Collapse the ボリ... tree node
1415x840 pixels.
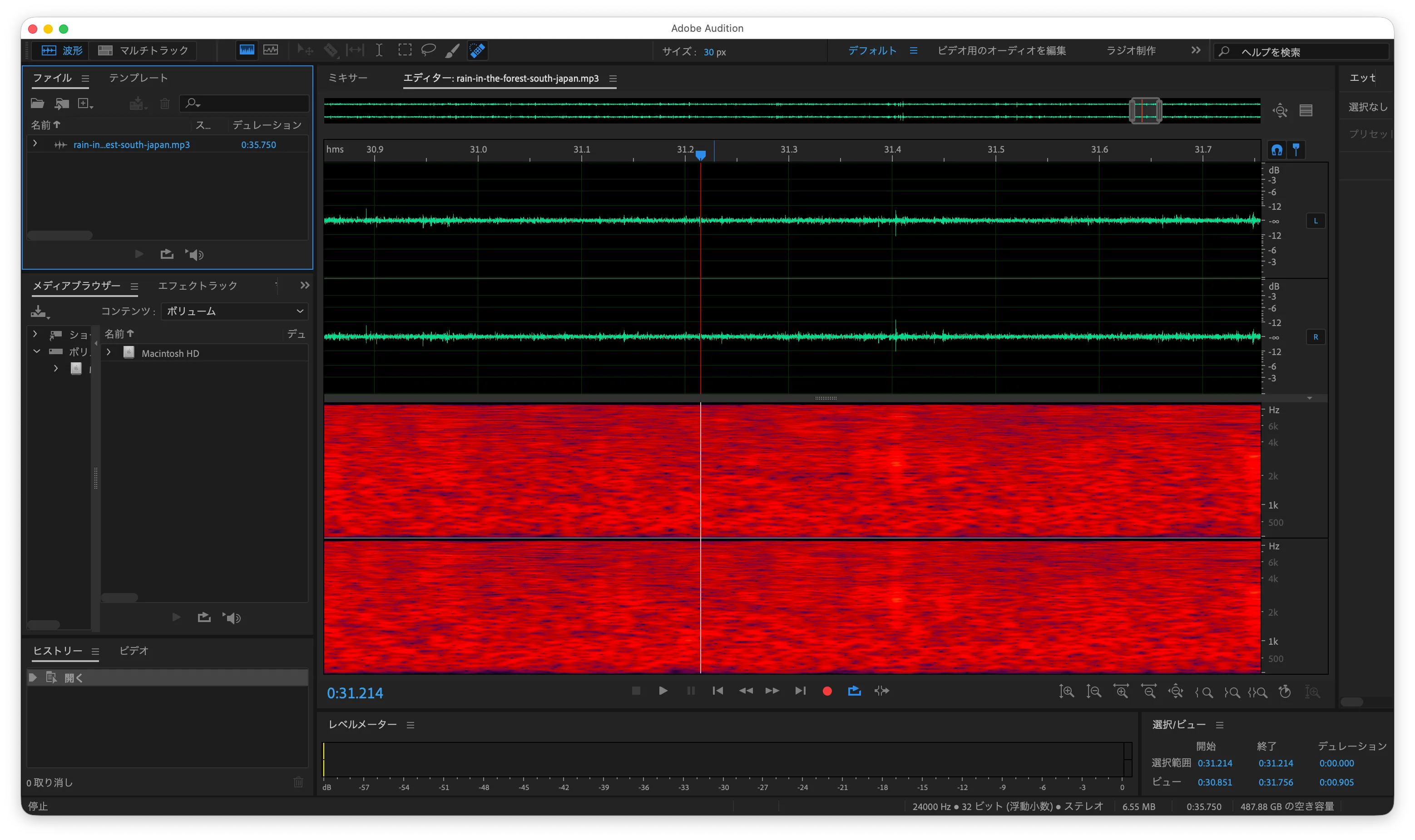37,351
